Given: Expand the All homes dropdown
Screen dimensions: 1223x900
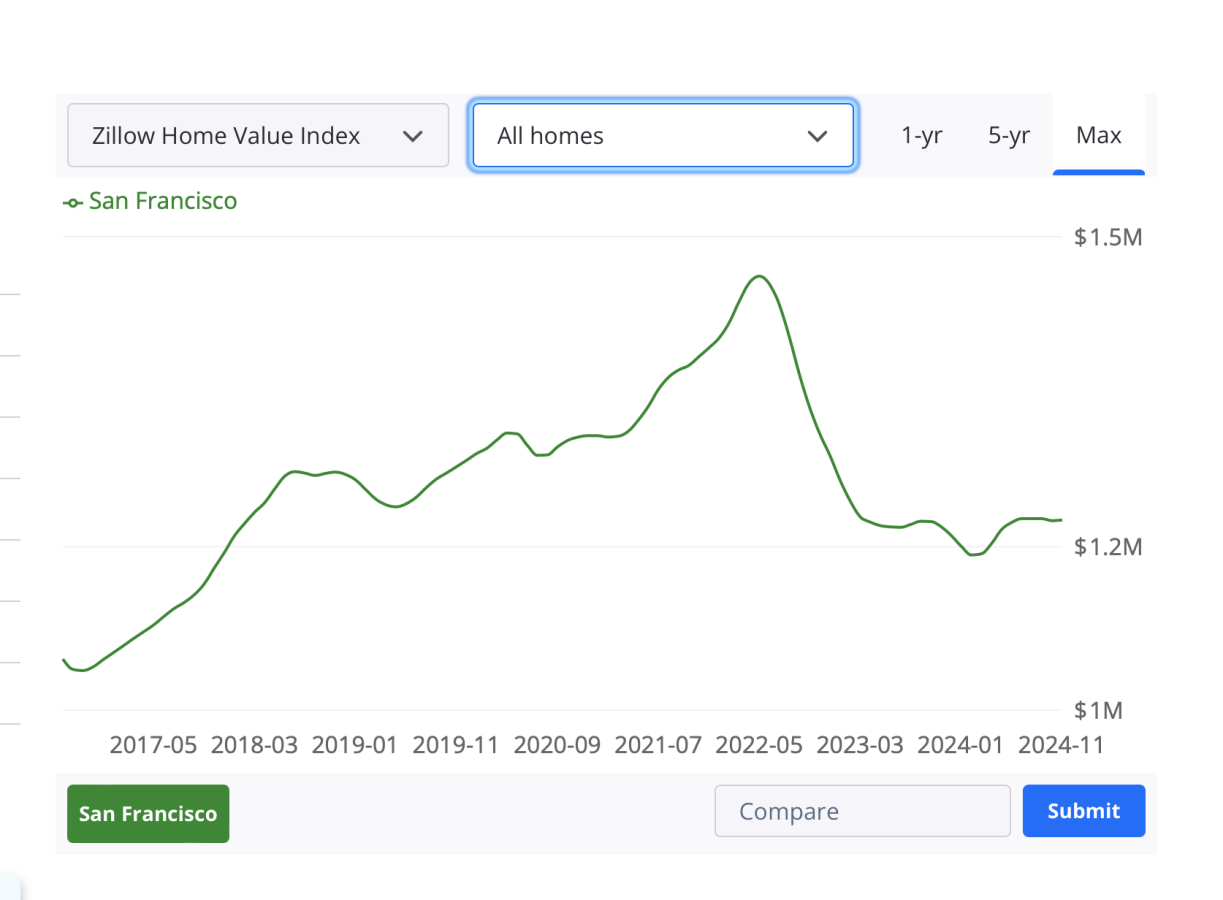Looking at the screenshot, I should [662, 136].
